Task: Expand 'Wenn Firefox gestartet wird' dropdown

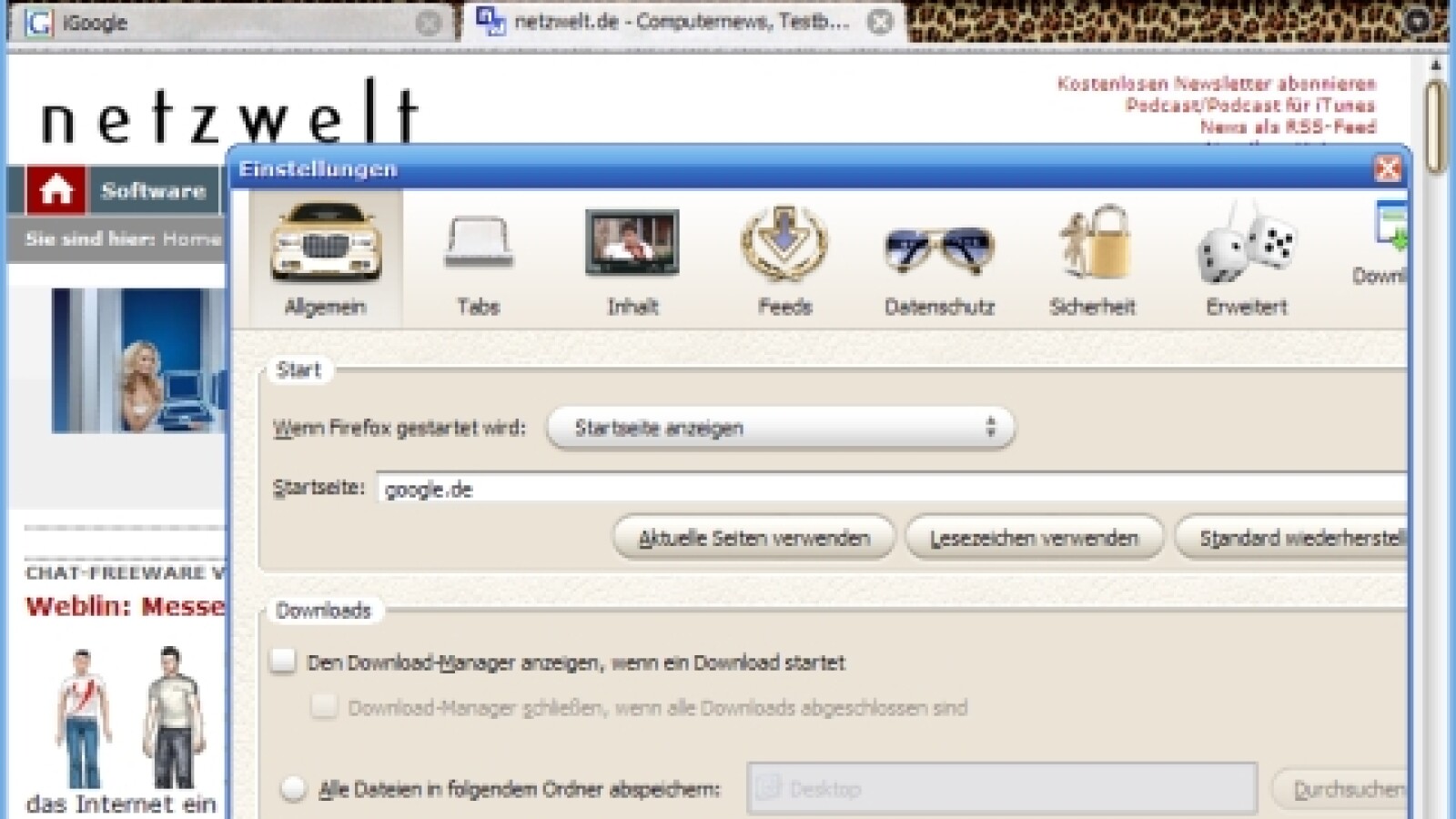Action: pyautogui.click(x=781, y=428)
